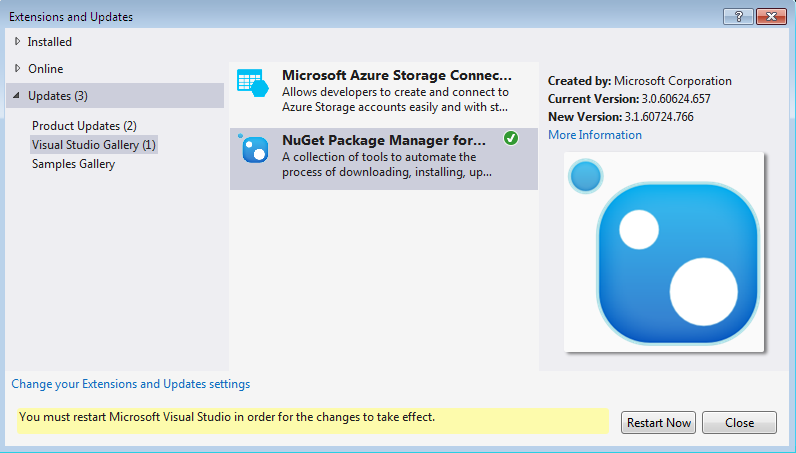Viewport: 796px width, 453px height.
Task: Open Change your Extensions and Updates settings
Action: (131, 384)
